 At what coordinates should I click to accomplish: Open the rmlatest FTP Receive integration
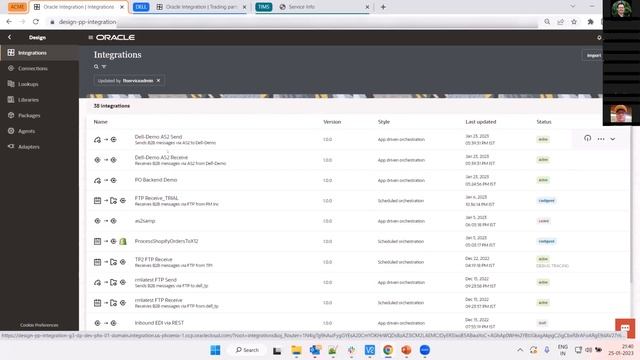tap(158, 300)
